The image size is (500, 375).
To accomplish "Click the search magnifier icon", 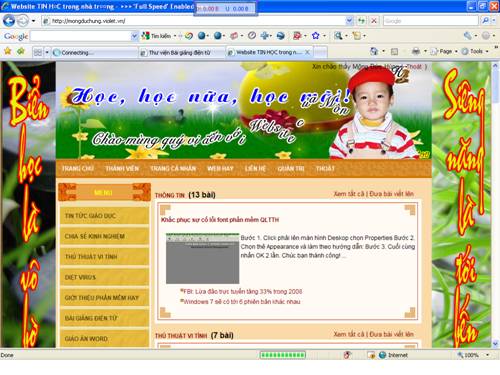I will [x=485, y=21].
